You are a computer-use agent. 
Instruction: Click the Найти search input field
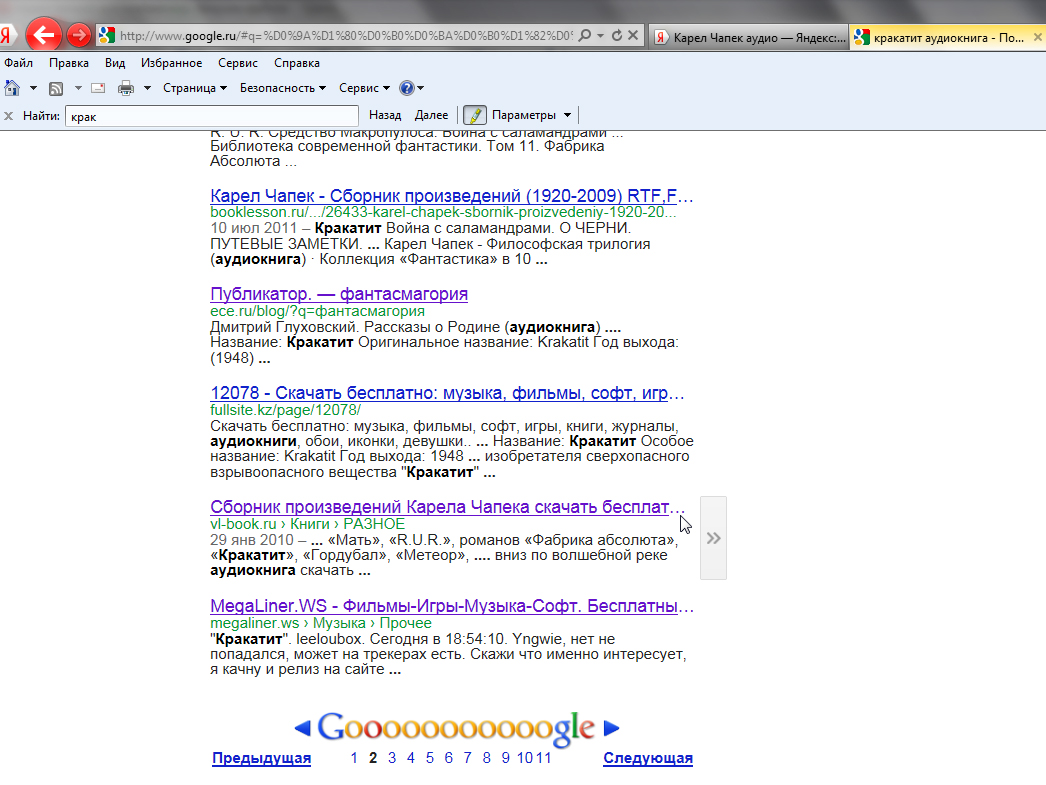click(x=211, y=116)
